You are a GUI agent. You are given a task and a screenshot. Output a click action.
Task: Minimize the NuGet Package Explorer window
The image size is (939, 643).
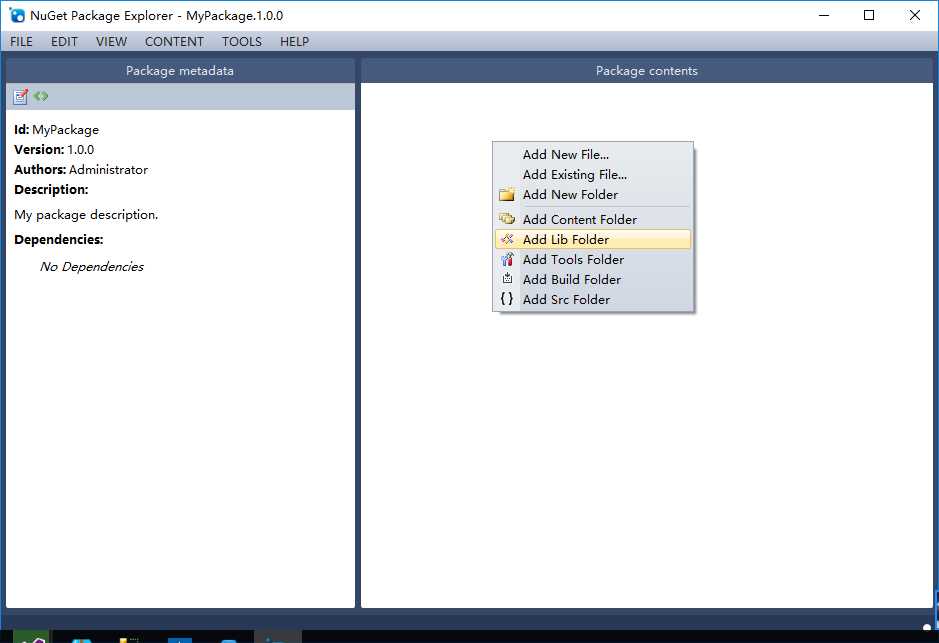[824, 16]
